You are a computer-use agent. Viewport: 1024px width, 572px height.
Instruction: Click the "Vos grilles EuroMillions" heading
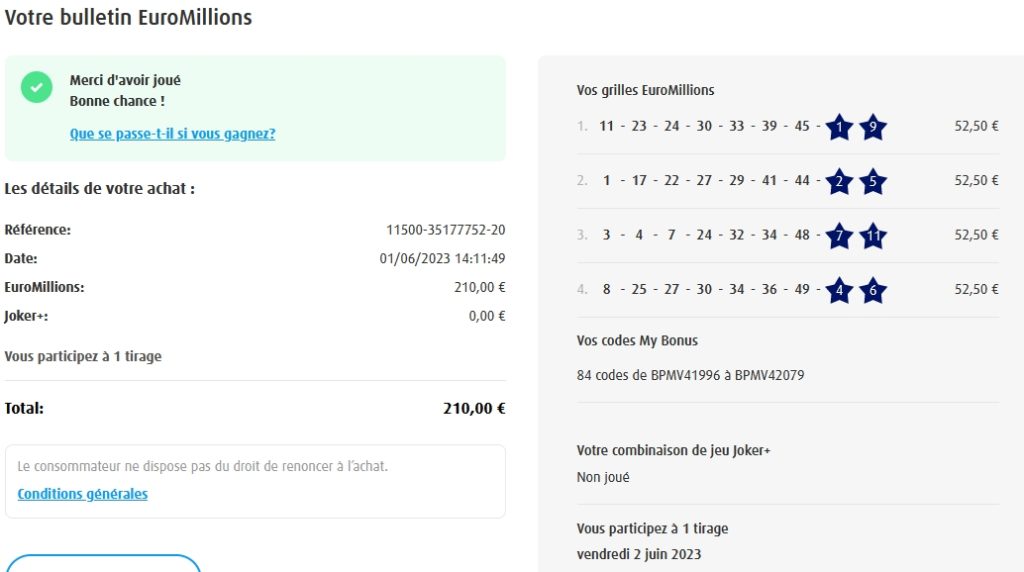click(x=645, y=90)
